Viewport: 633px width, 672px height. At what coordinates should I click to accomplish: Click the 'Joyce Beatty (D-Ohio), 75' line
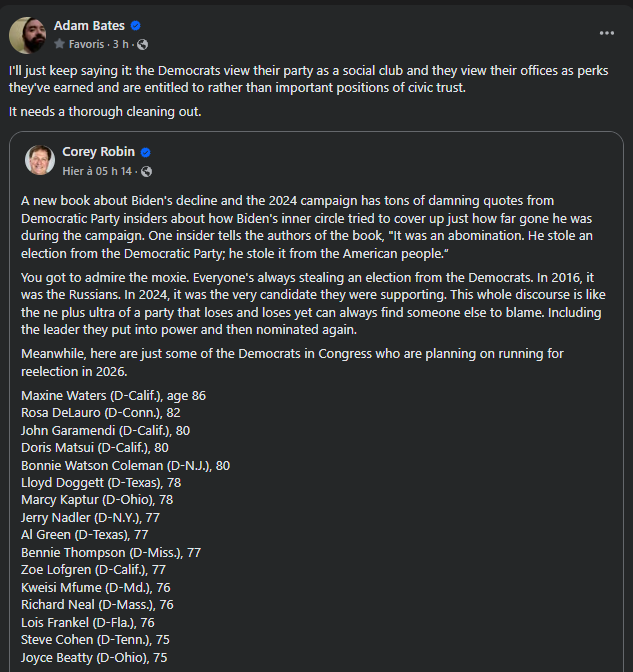coord(93,658)
